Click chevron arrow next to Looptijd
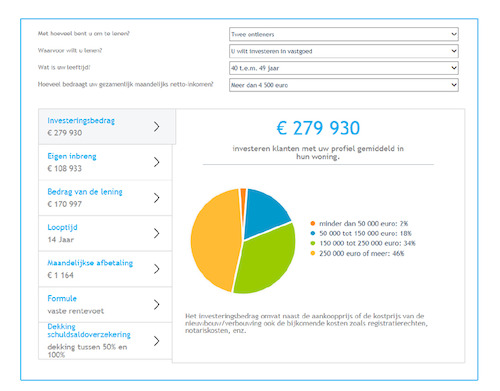The height and width of the screenshot is (391, 500). tap(156, 233)
